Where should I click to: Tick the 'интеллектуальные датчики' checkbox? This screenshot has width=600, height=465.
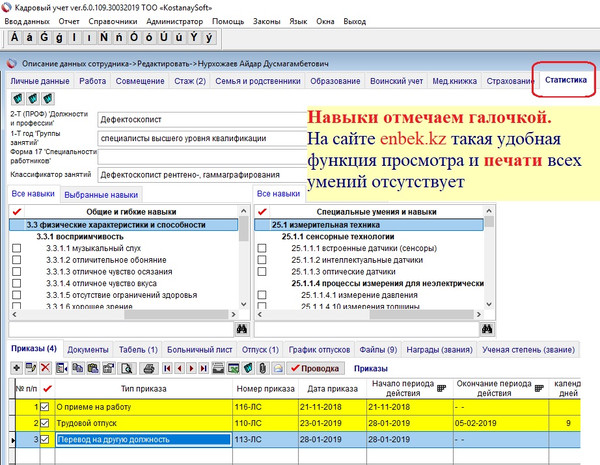click(x=262, y=259)
